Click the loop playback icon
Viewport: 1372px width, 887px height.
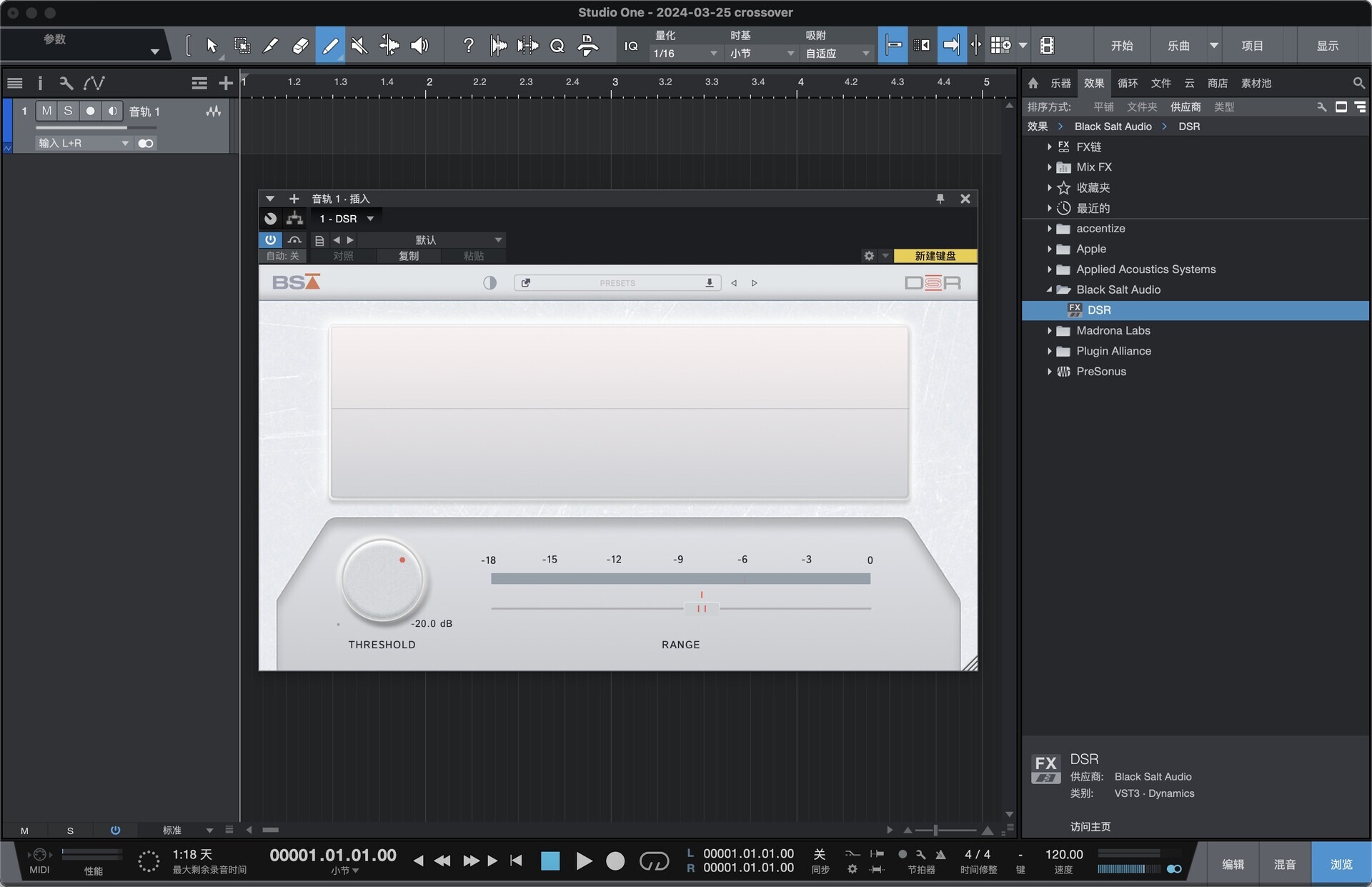[654, 861]
